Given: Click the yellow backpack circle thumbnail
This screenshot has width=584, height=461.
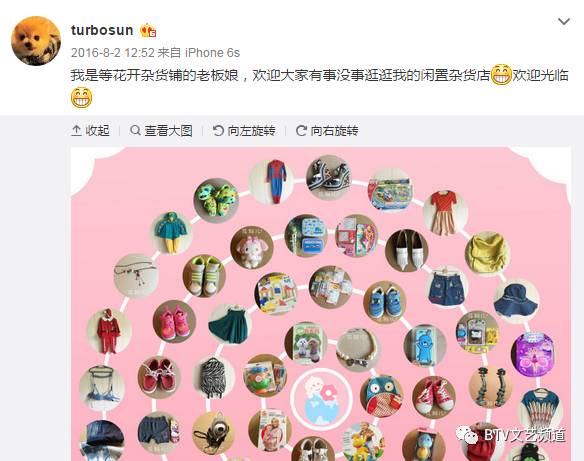Looking at the screenshot, I should pos(487,253).
